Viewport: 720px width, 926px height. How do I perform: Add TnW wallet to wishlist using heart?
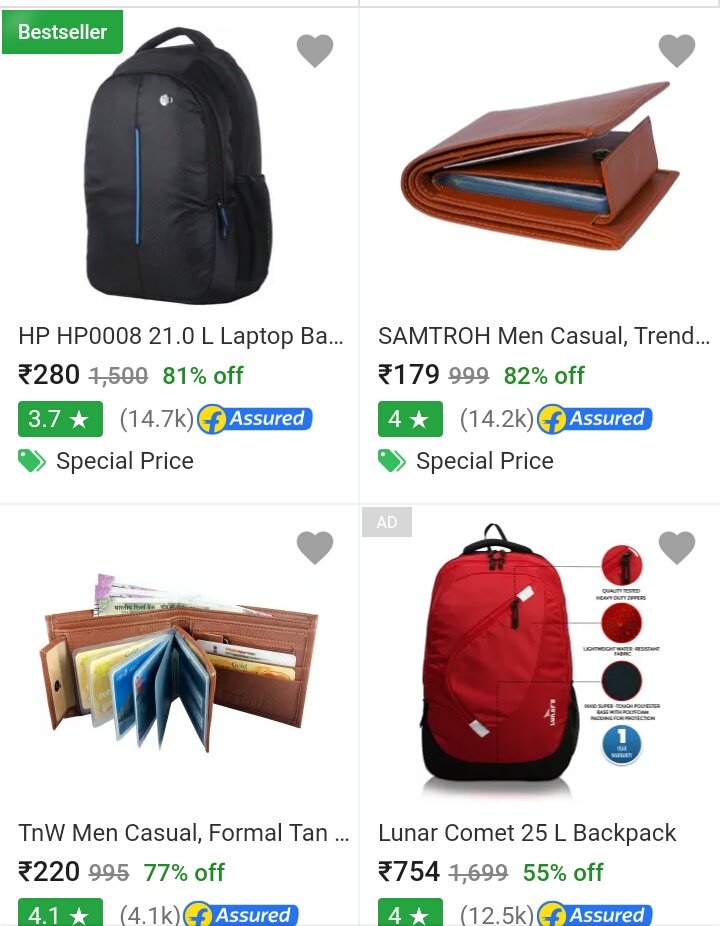315,547
